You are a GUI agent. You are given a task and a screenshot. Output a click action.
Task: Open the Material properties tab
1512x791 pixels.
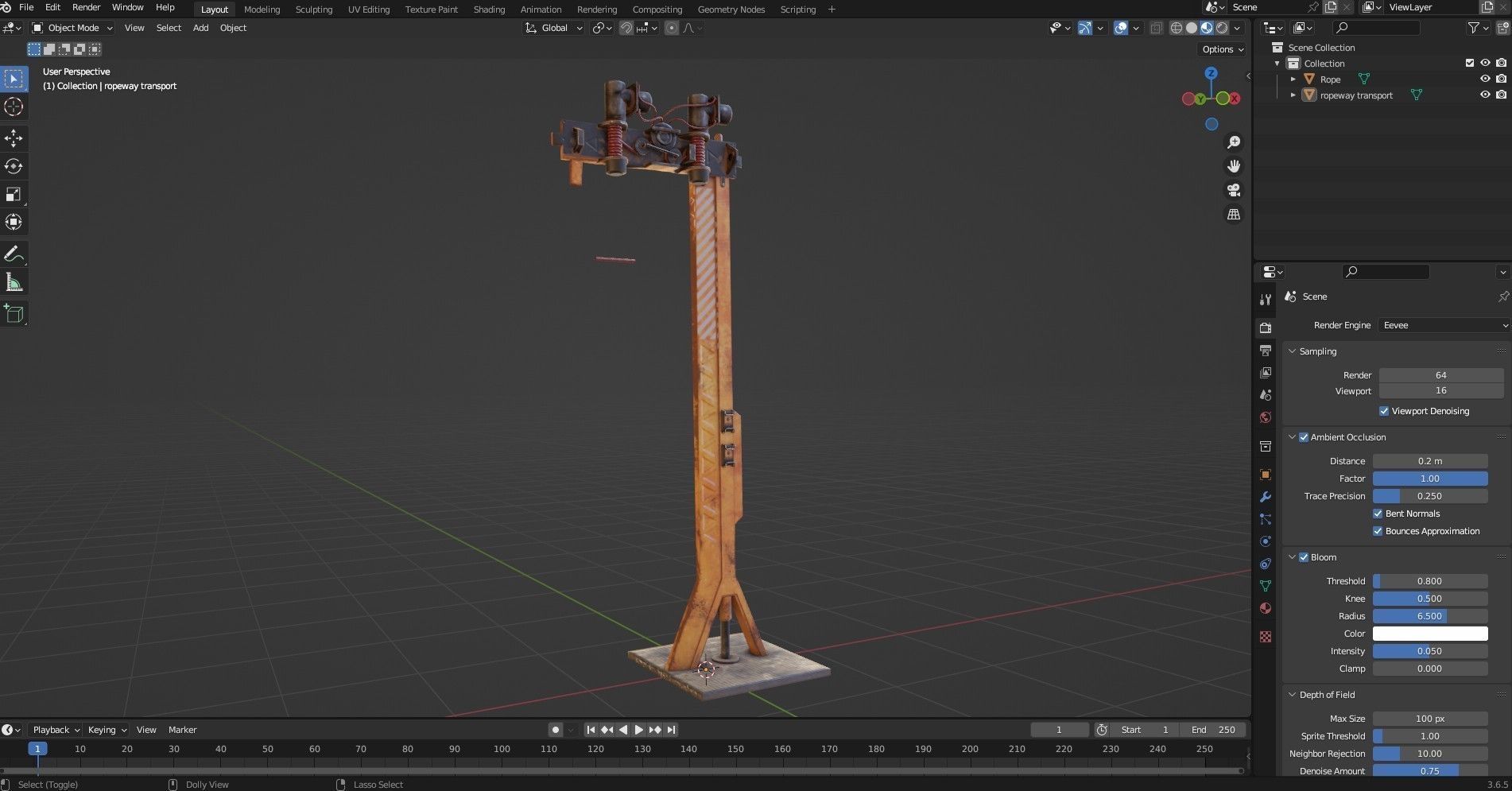click(x=1266, y=608)
